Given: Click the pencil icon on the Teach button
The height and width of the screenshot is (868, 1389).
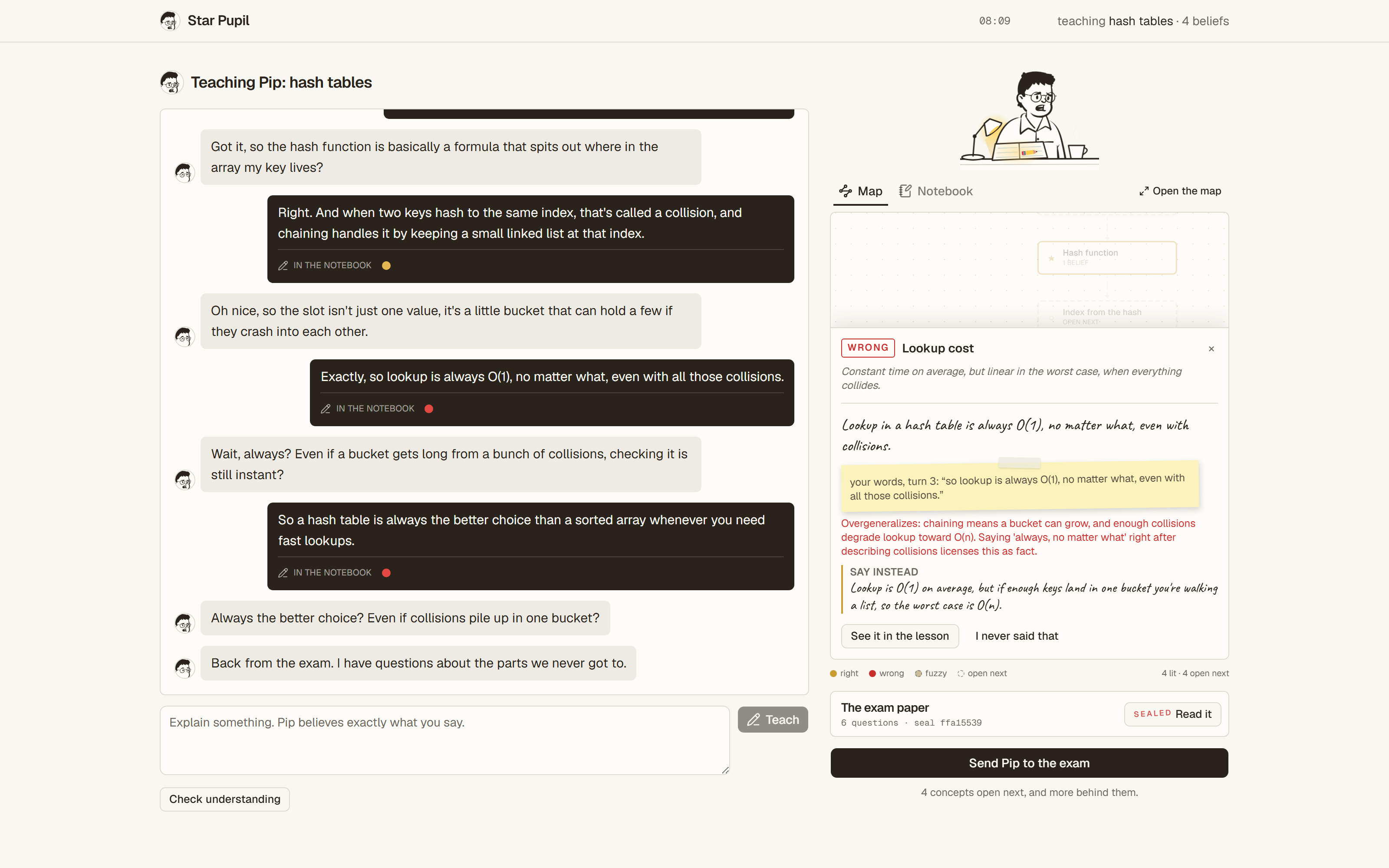Looking at the screenshot, I should pyautogui.click(x=754, y=720).
